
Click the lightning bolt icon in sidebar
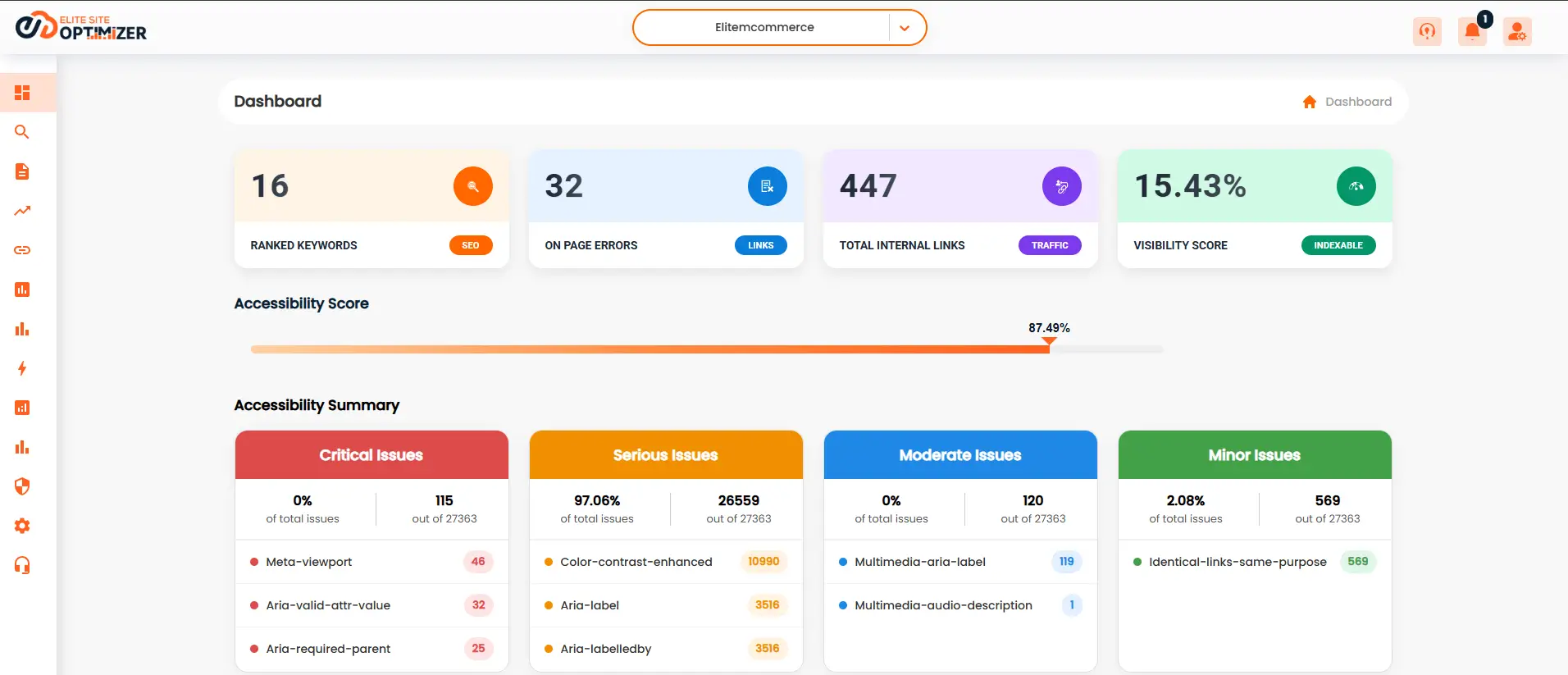[x=22, y=368]
